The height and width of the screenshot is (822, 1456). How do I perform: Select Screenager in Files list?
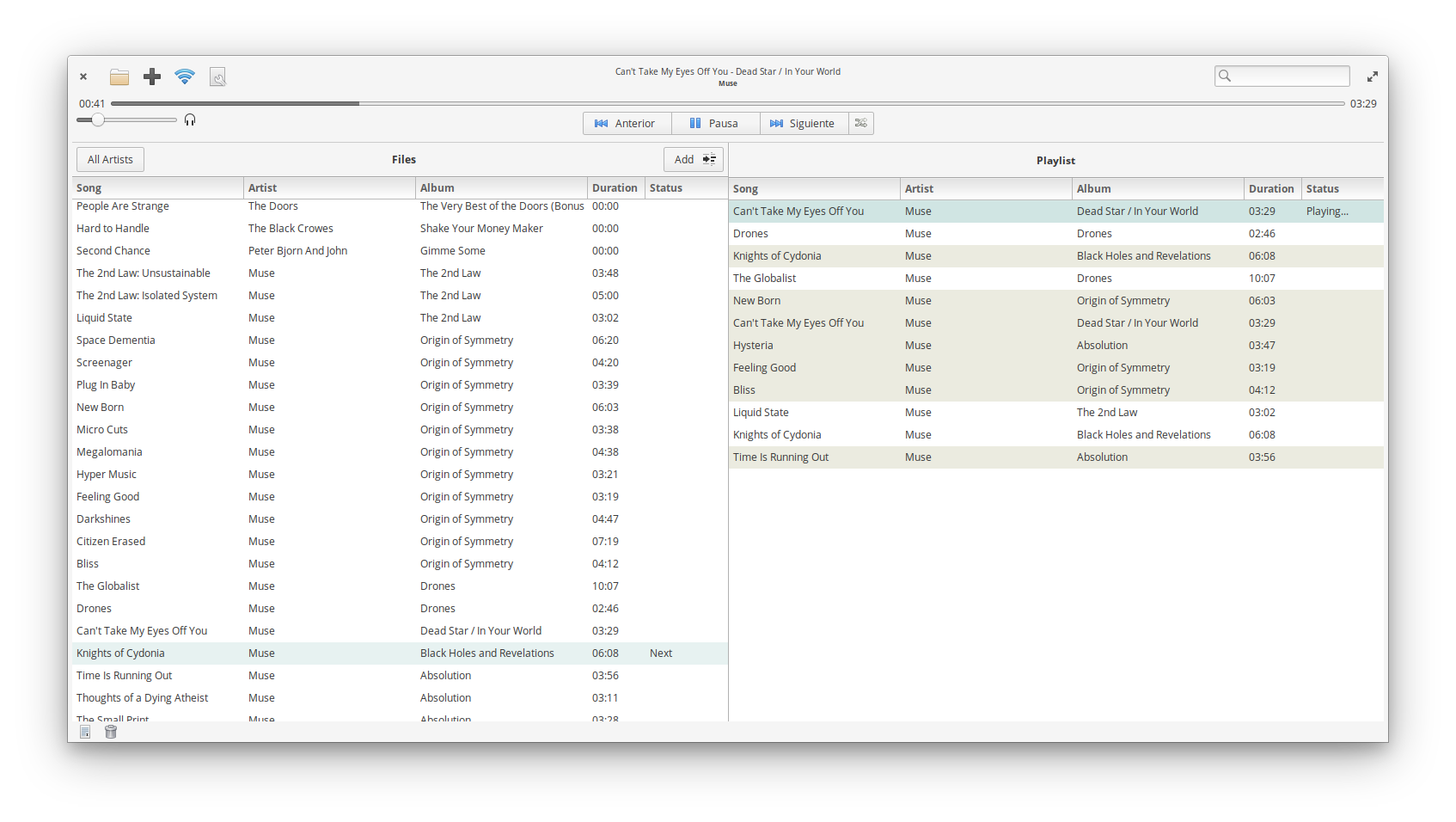400,362
